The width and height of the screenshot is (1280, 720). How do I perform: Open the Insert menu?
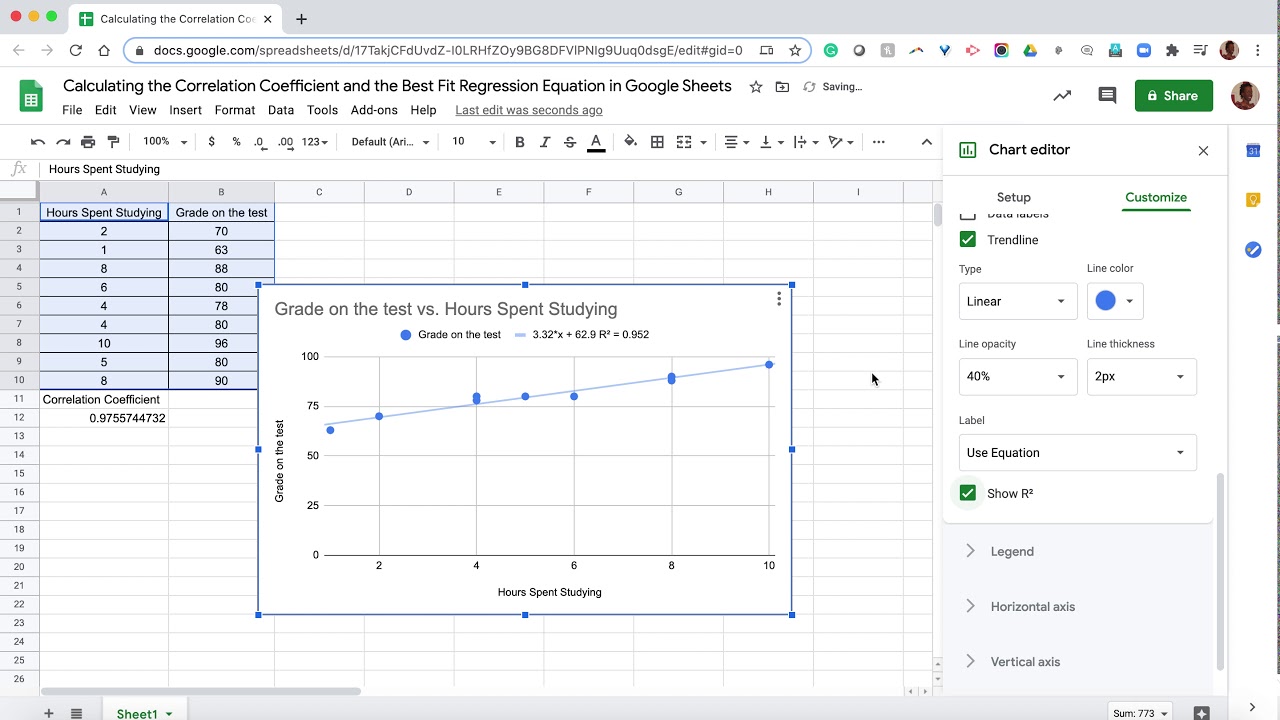tap(185, 110)
